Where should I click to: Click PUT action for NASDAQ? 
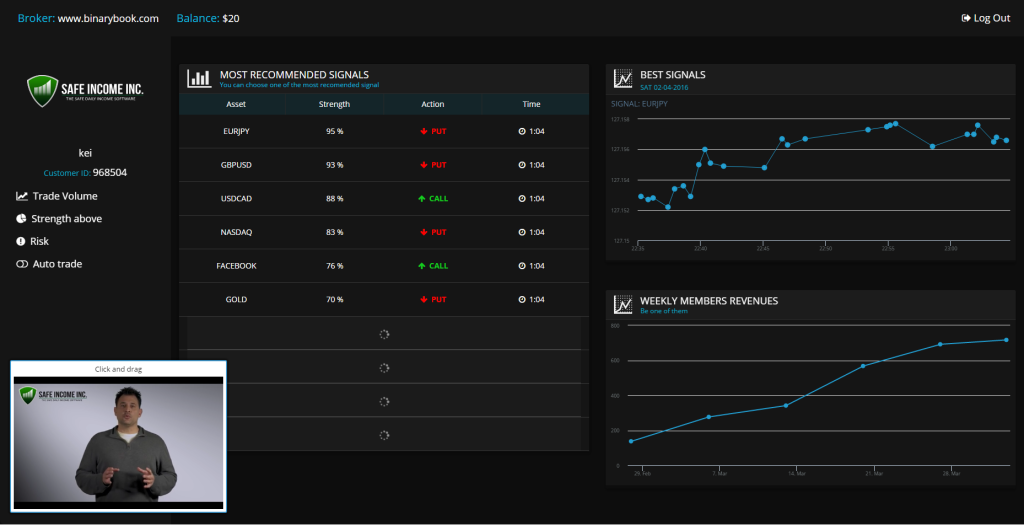(433, 232)
